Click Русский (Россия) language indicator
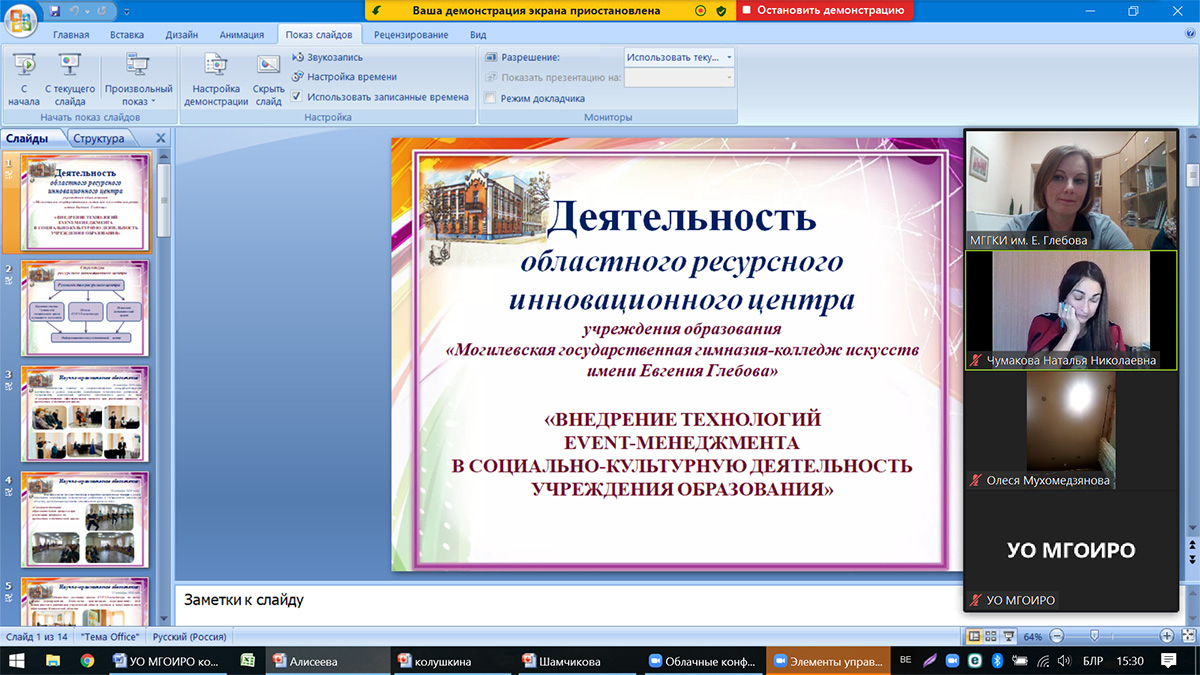The width and height of the screenshot is (1200, 675). (x=189, y=637)
